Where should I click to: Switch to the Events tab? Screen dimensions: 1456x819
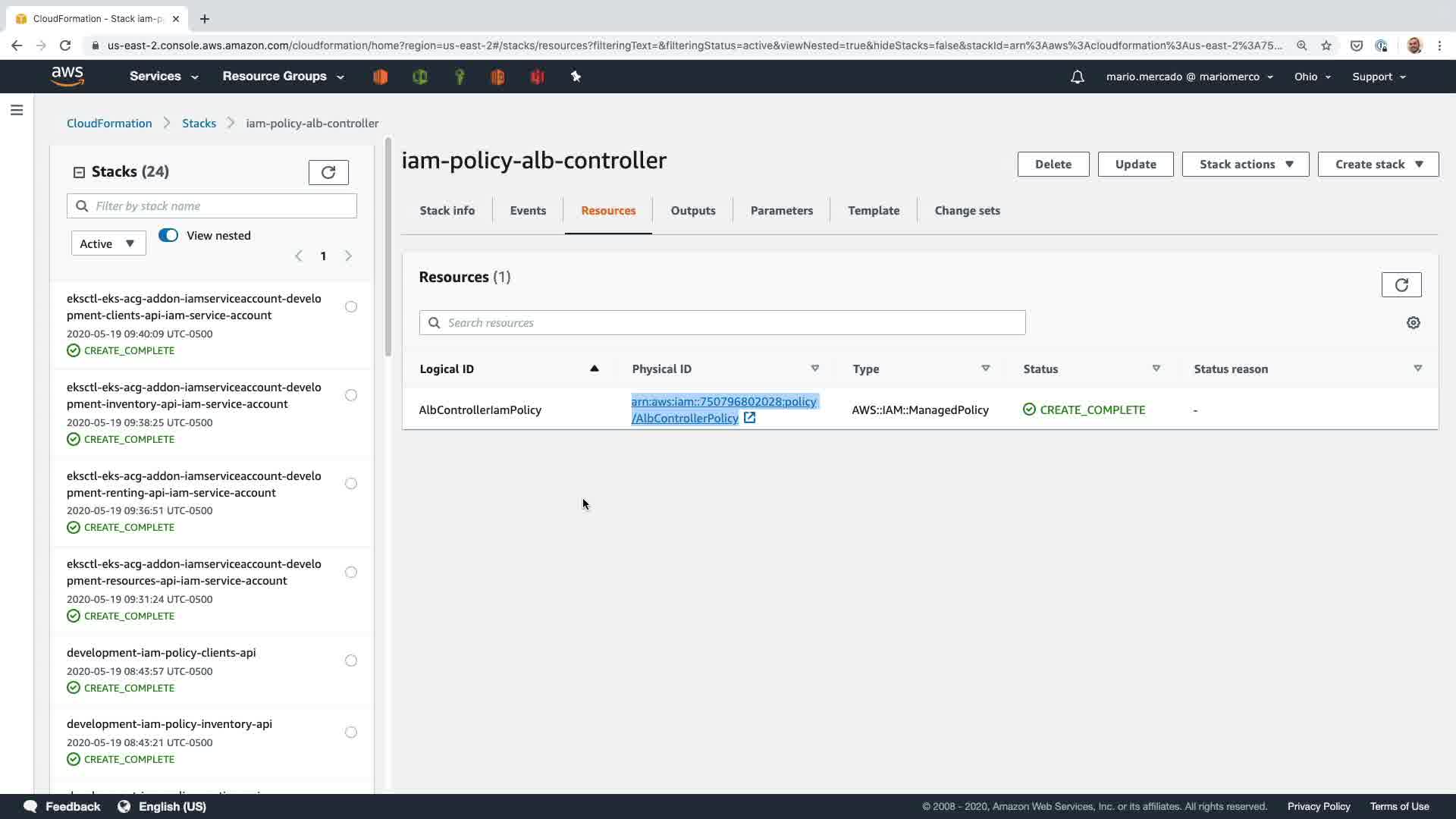(x=528, y=211)
